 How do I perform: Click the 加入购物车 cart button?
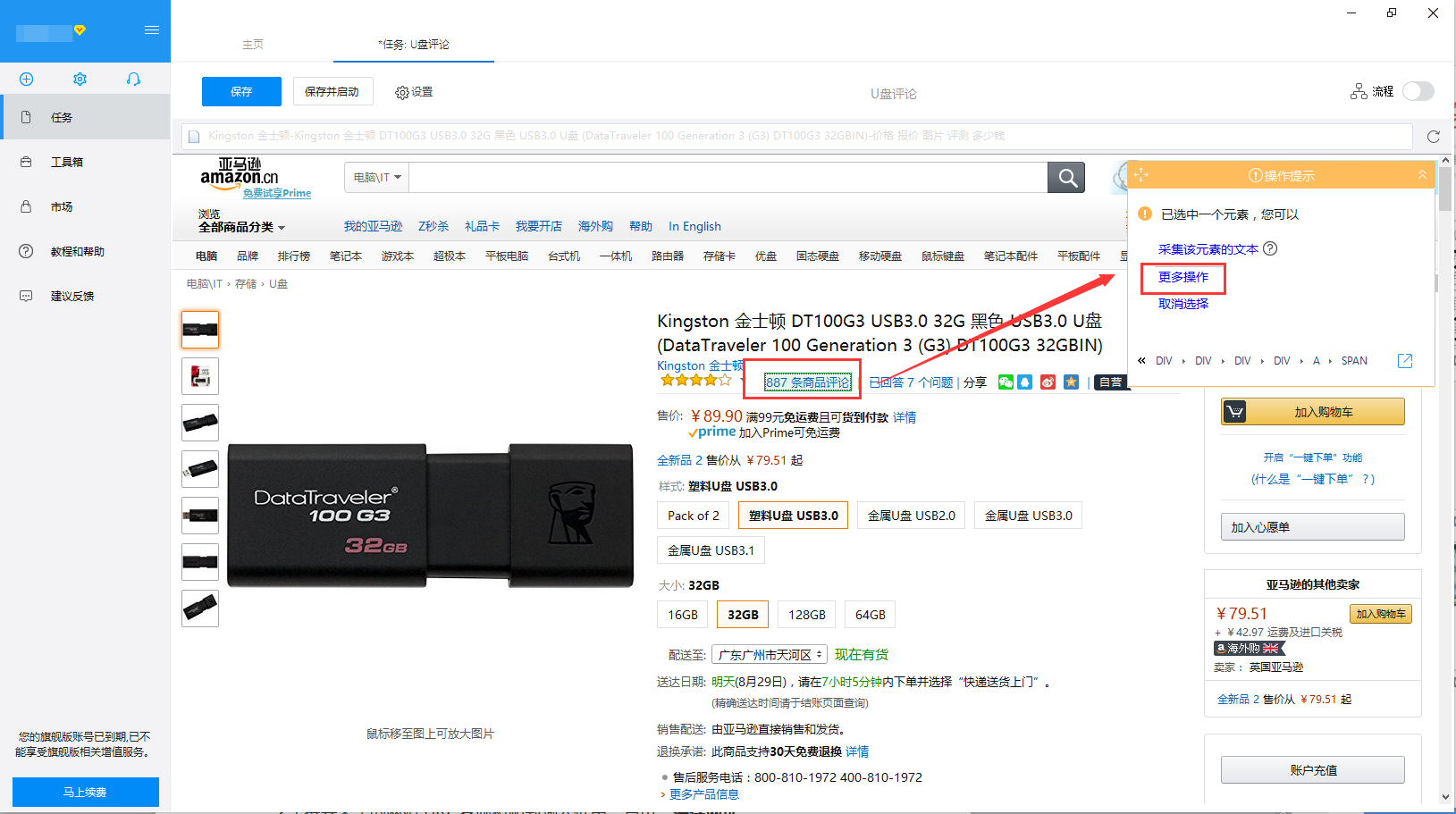[1313, 412]
